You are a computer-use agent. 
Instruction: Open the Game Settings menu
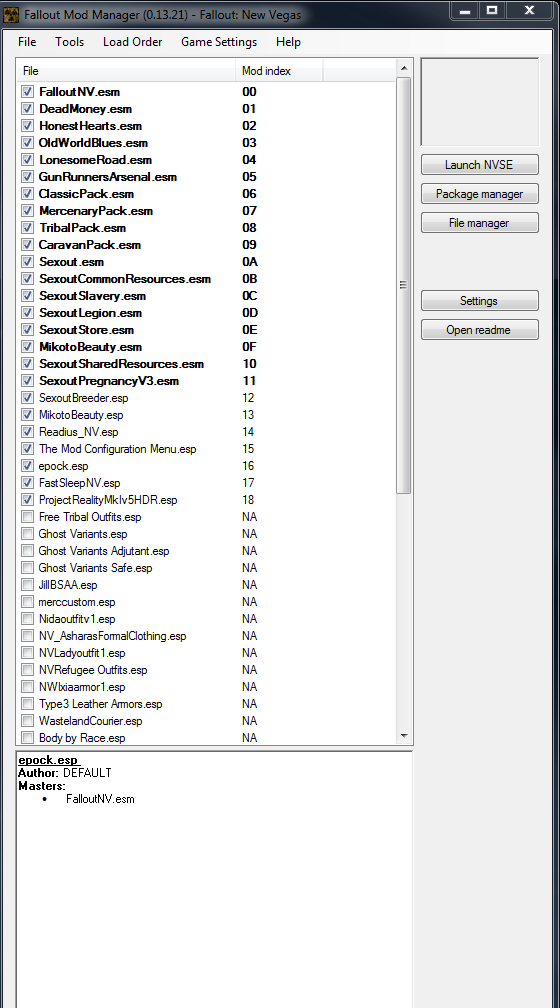pos(219,42)
